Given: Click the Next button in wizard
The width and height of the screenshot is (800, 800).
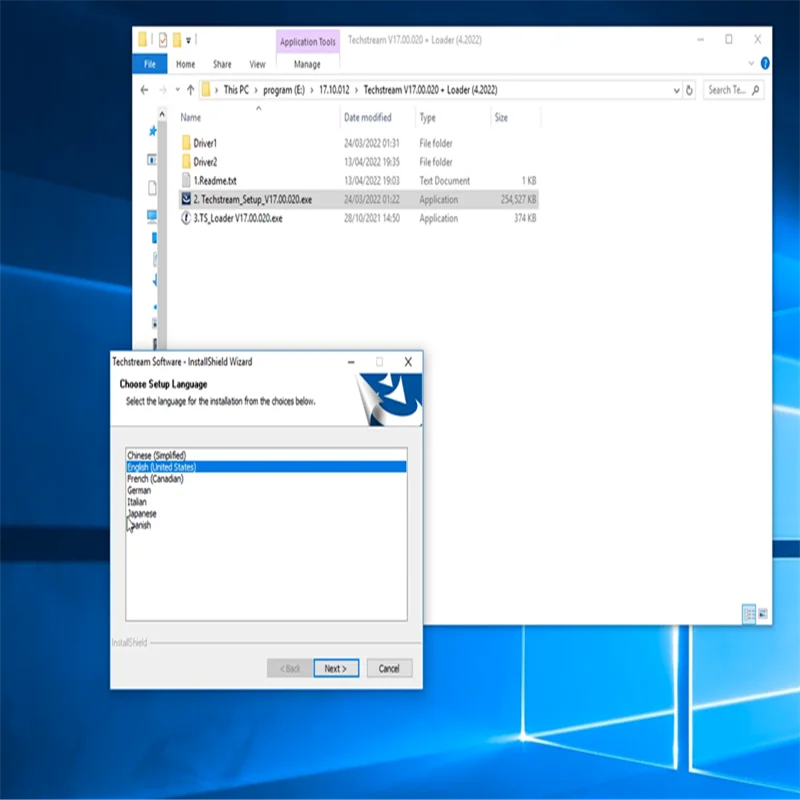Looking at the screenshot, I should (x=336, y=668).
